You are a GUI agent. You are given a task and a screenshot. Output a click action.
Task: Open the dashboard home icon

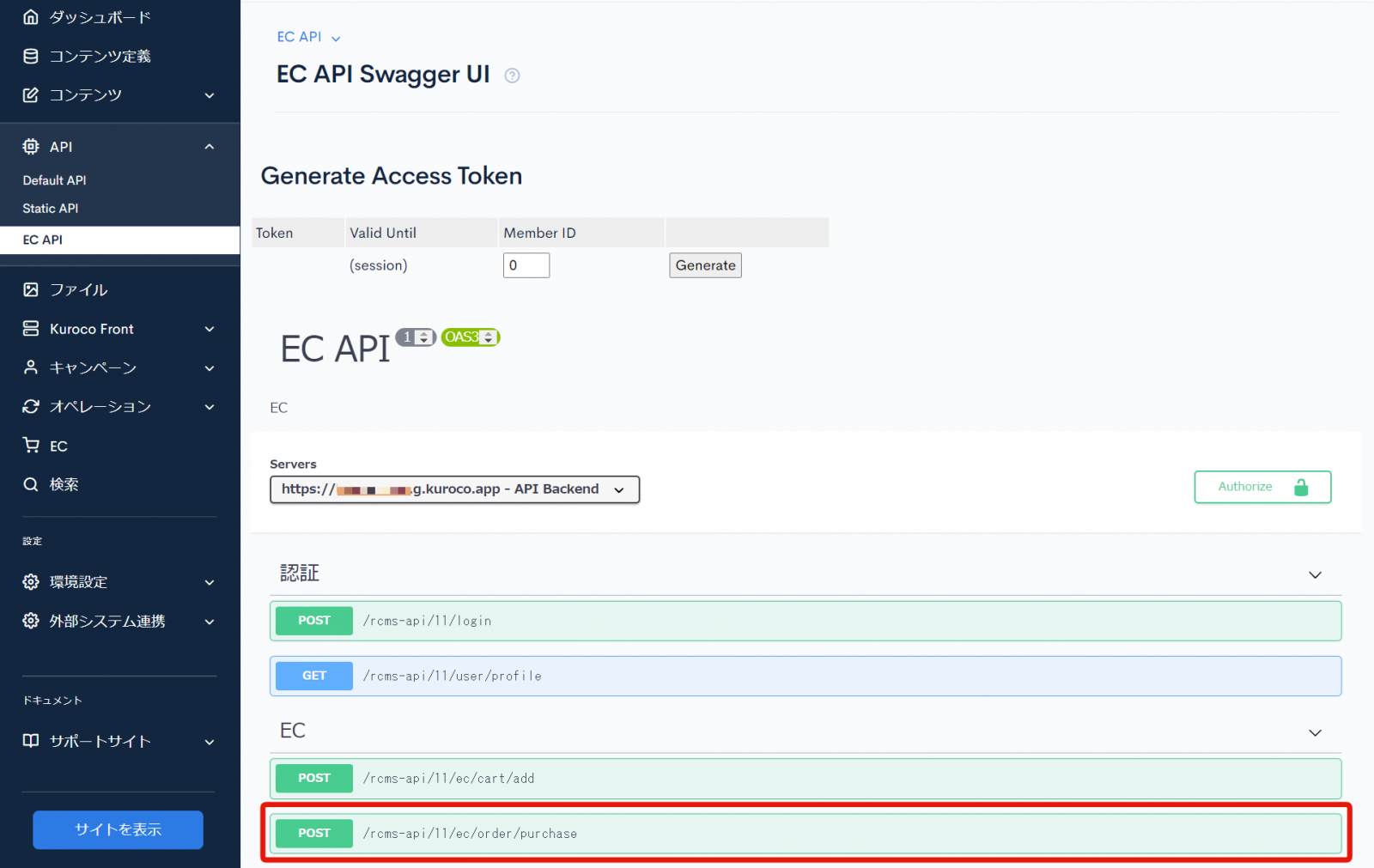[x=31, y=17]
